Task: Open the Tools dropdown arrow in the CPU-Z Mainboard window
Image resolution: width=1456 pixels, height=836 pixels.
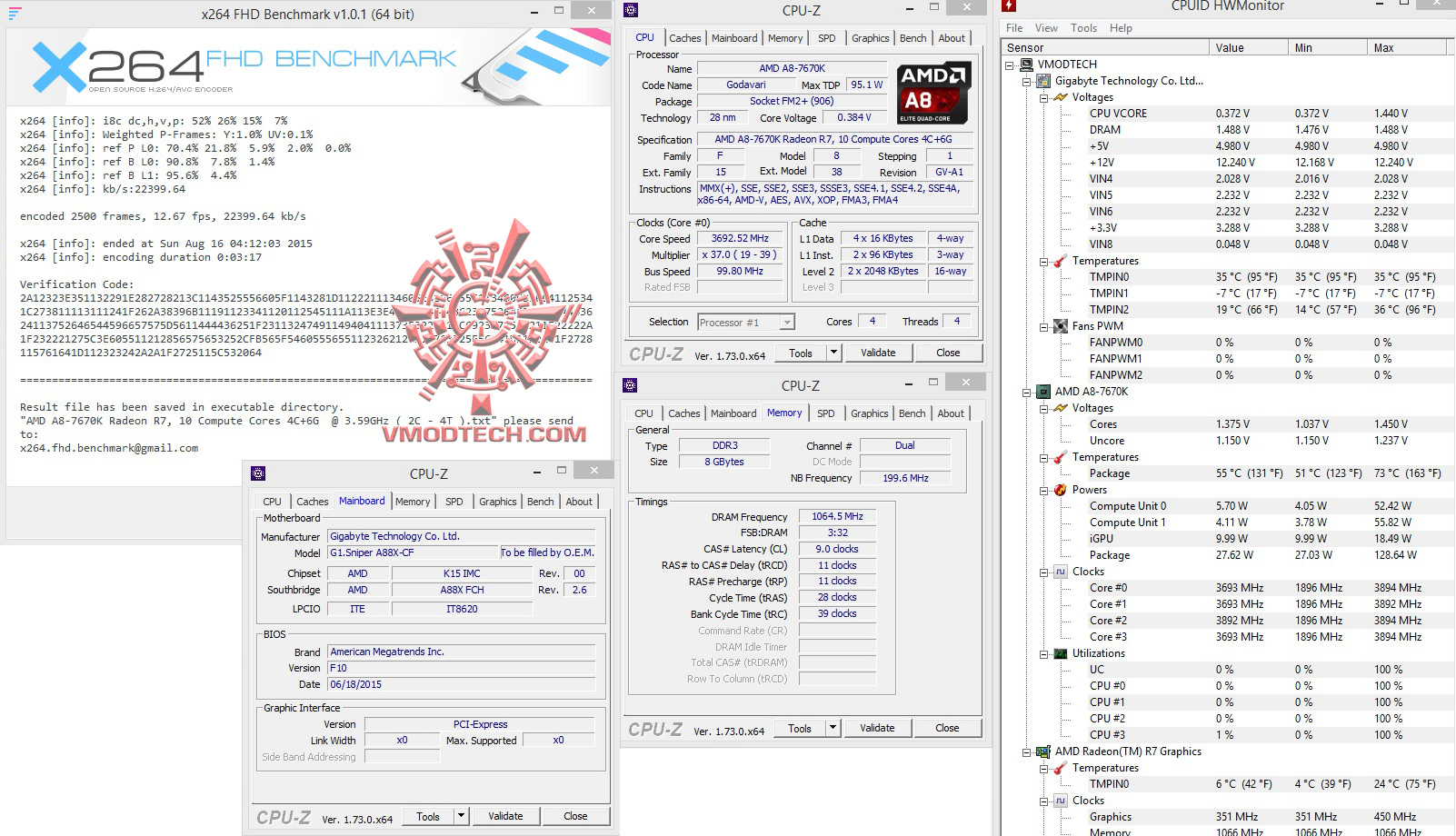Action: [x=461, y=816]
